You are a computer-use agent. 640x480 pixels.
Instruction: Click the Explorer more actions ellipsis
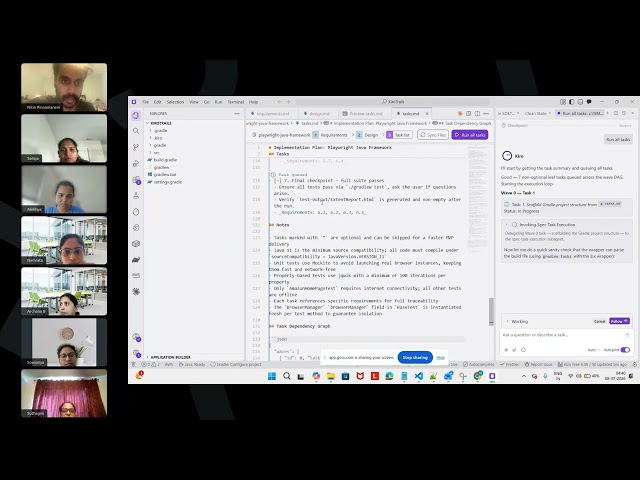coord(237,113)
